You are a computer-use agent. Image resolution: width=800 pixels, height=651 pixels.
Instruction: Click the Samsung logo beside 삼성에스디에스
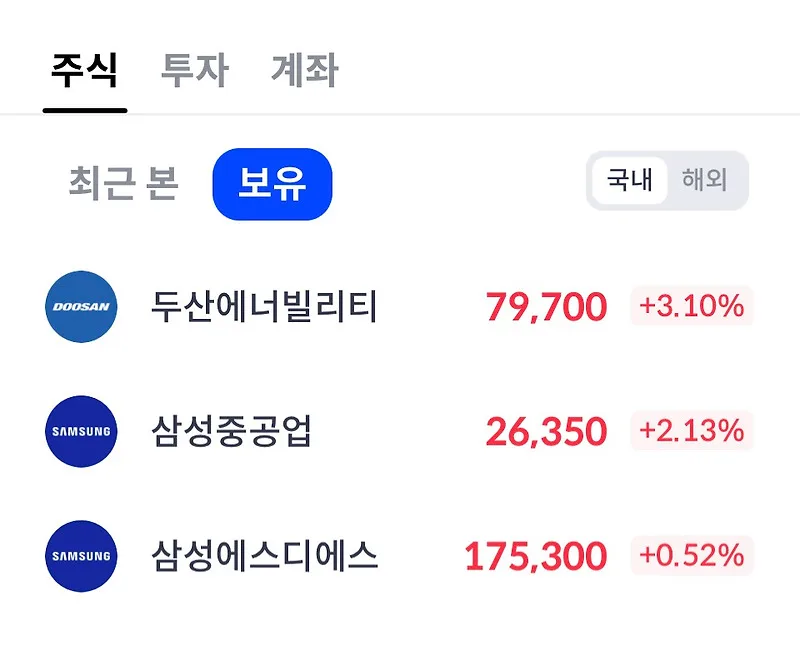[x=81, y=556]
